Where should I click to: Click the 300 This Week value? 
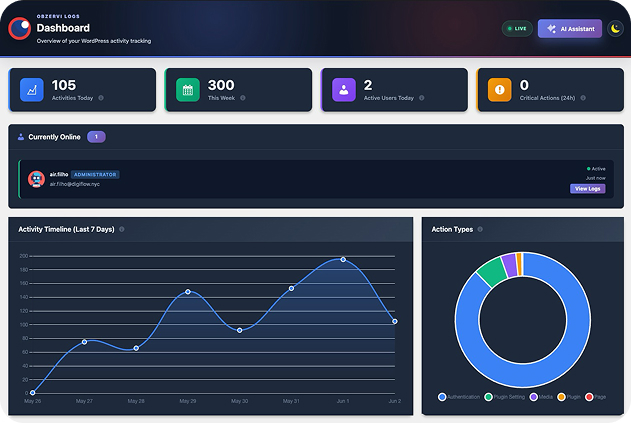[x=221, y=85]
